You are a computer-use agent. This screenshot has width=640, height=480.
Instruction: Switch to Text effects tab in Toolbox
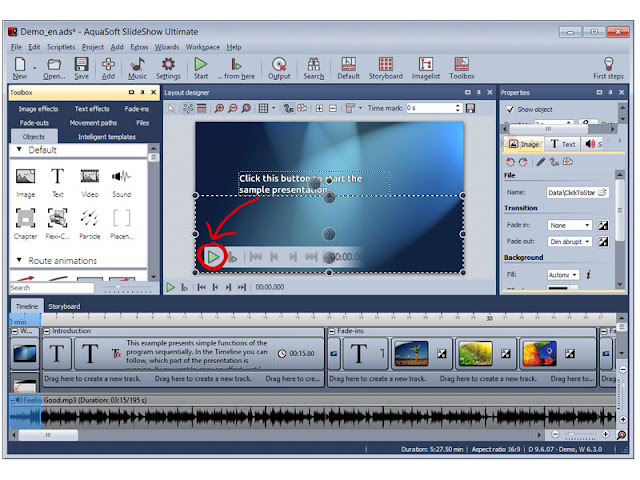pyautogui.click(x=92, y=109)
